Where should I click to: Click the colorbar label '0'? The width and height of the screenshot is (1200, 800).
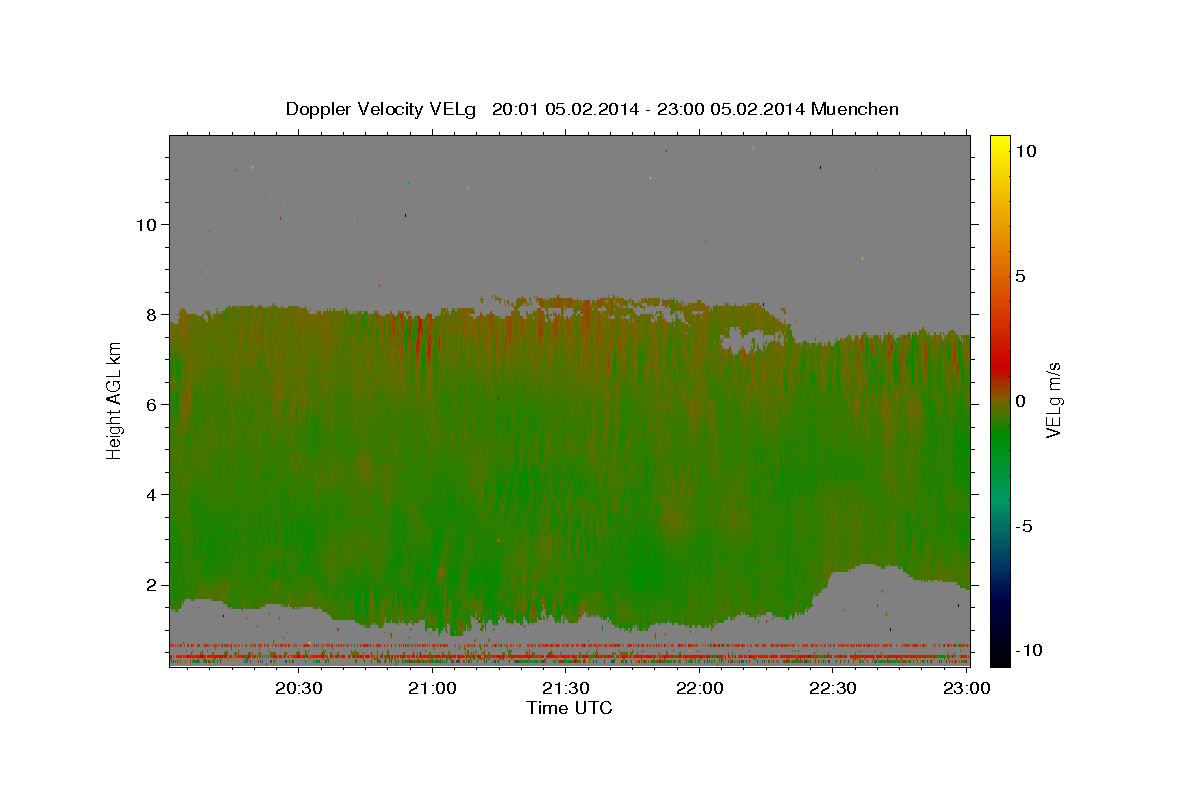(x=1020, y=401)
